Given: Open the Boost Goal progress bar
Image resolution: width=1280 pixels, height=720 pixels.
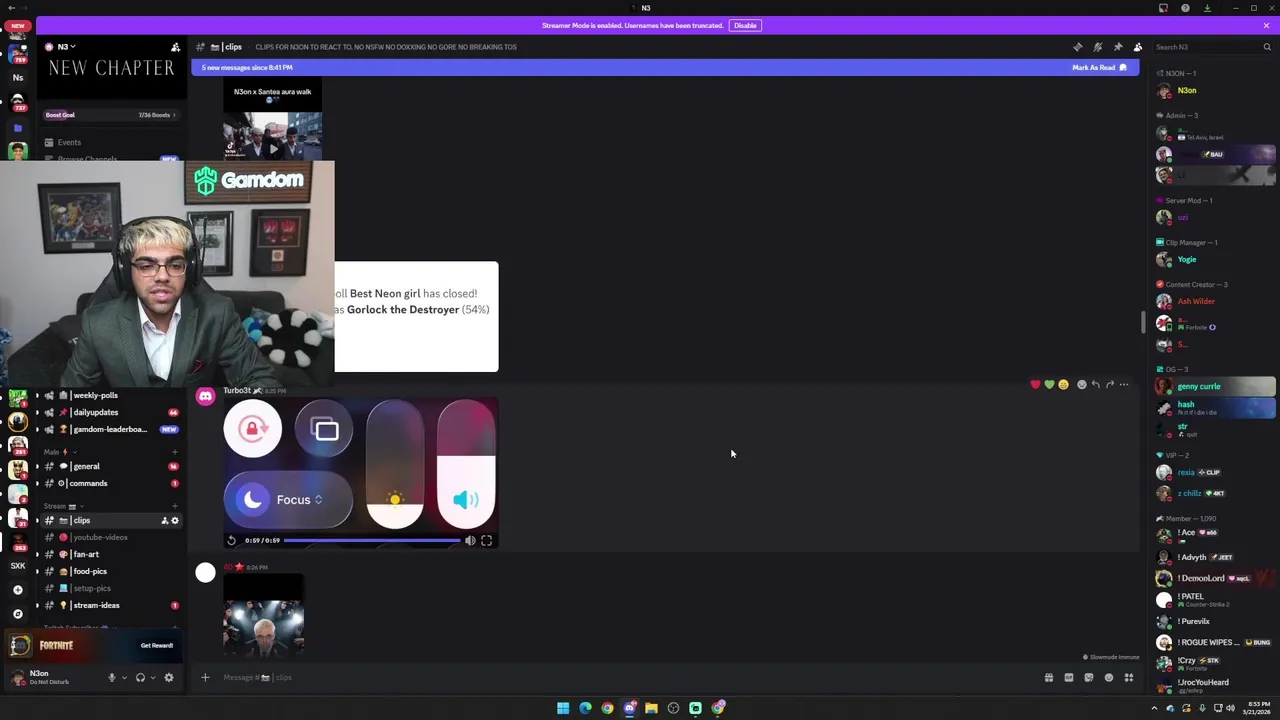Looking at the screenshot, I should pos(110,115).
